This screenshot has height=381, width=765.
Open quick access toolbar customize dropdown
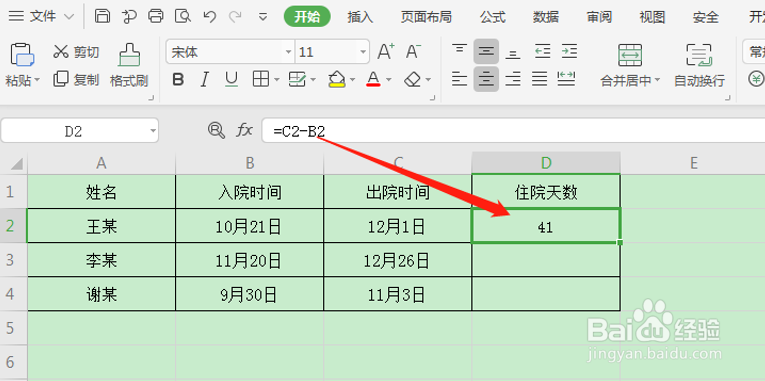(263, 17)
